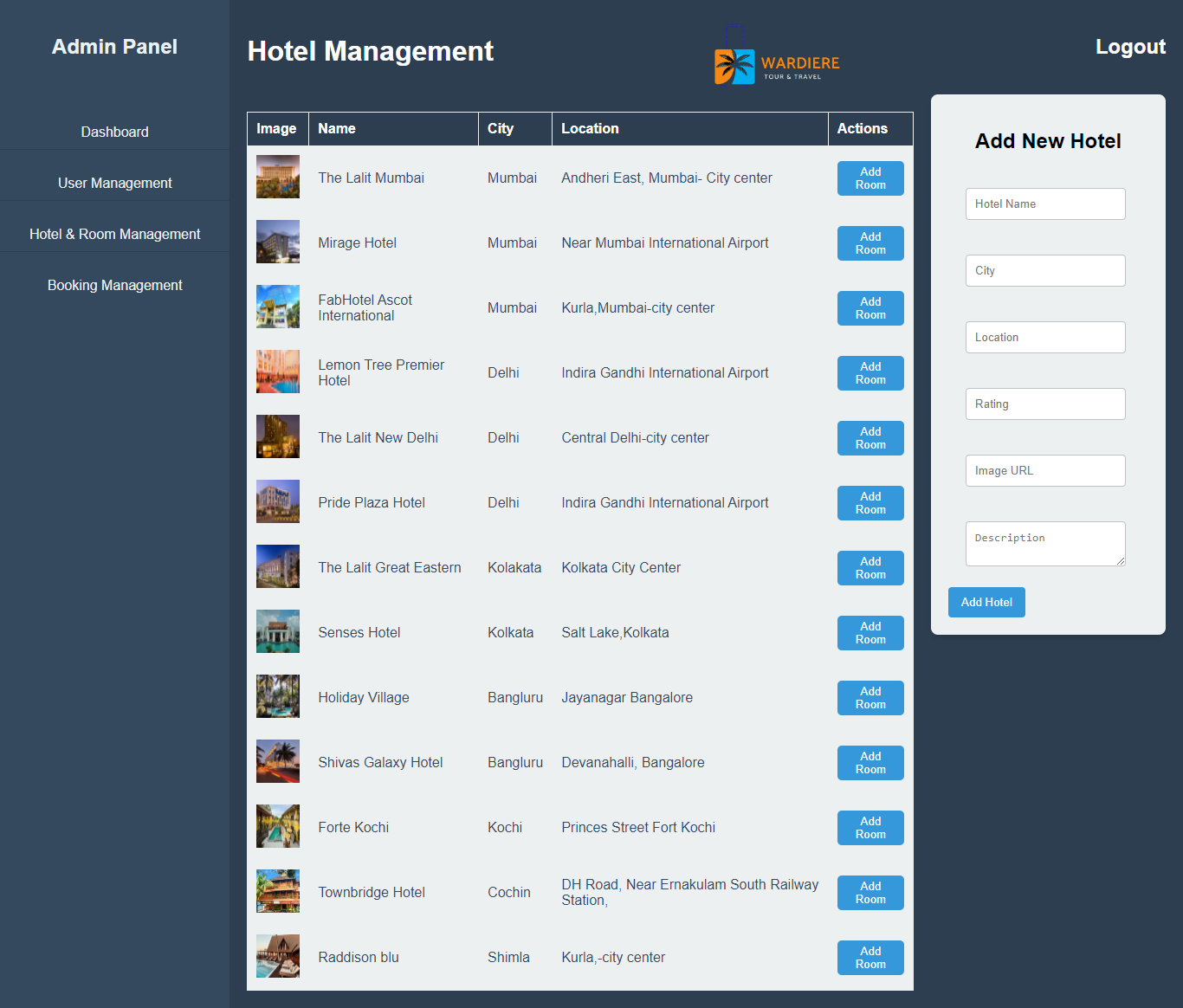Click the Description text area

click(x=1044, y=544)
